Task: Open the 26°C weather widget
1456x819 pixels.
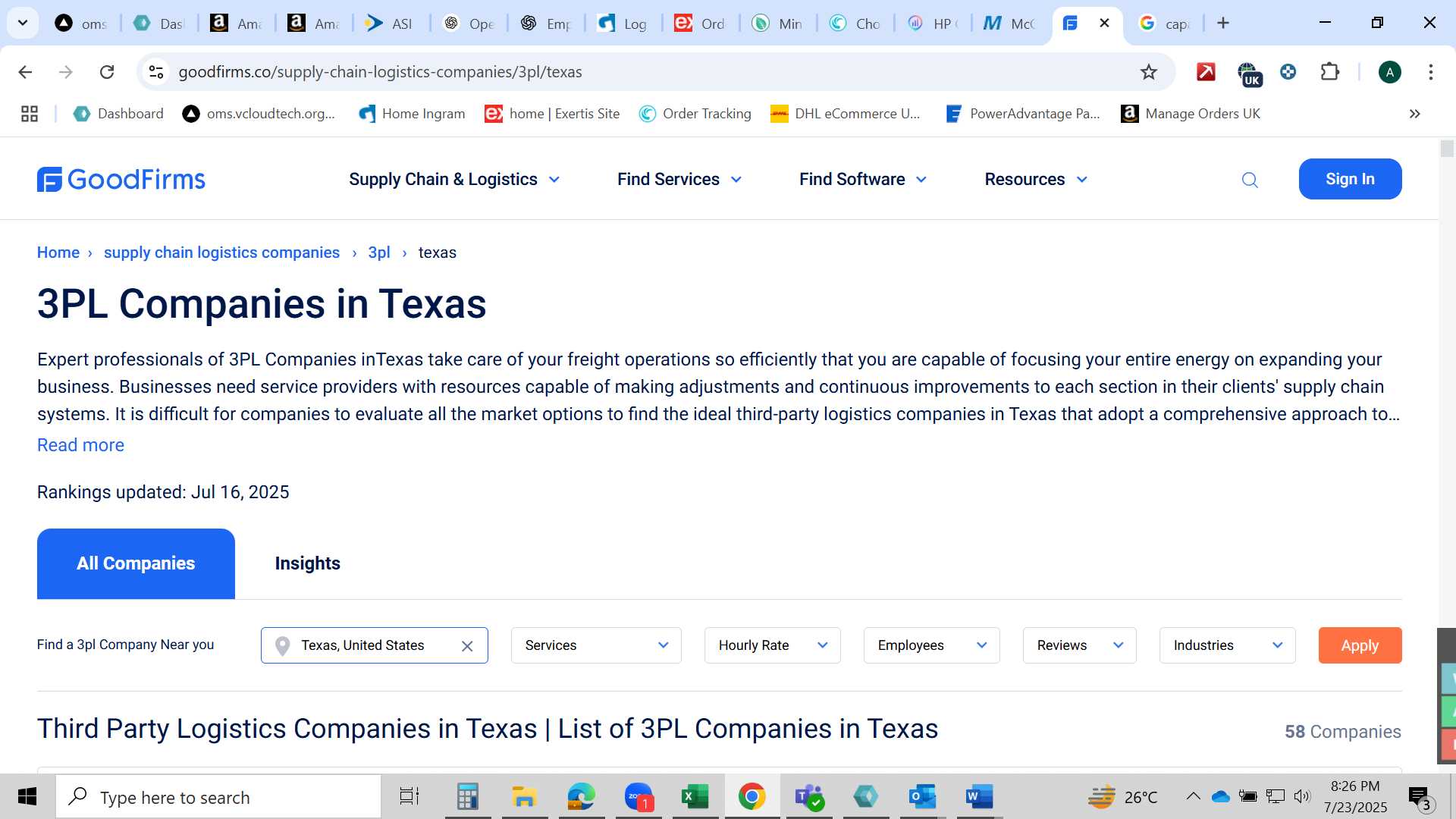Action: 1123,797
